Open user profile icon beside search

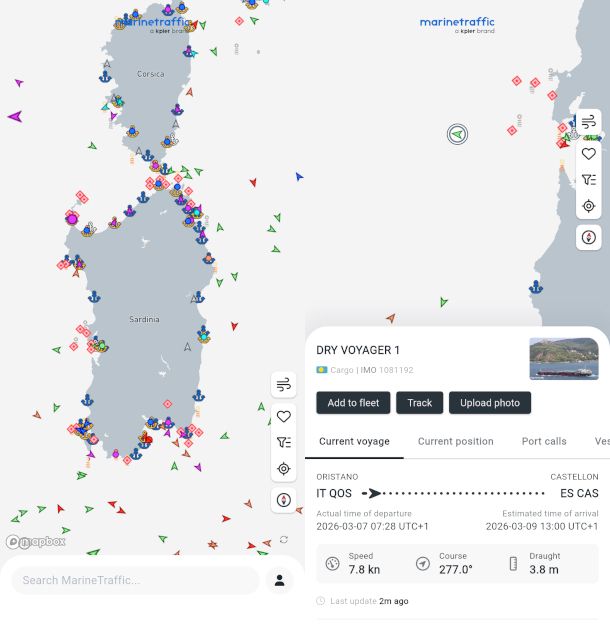280,580
